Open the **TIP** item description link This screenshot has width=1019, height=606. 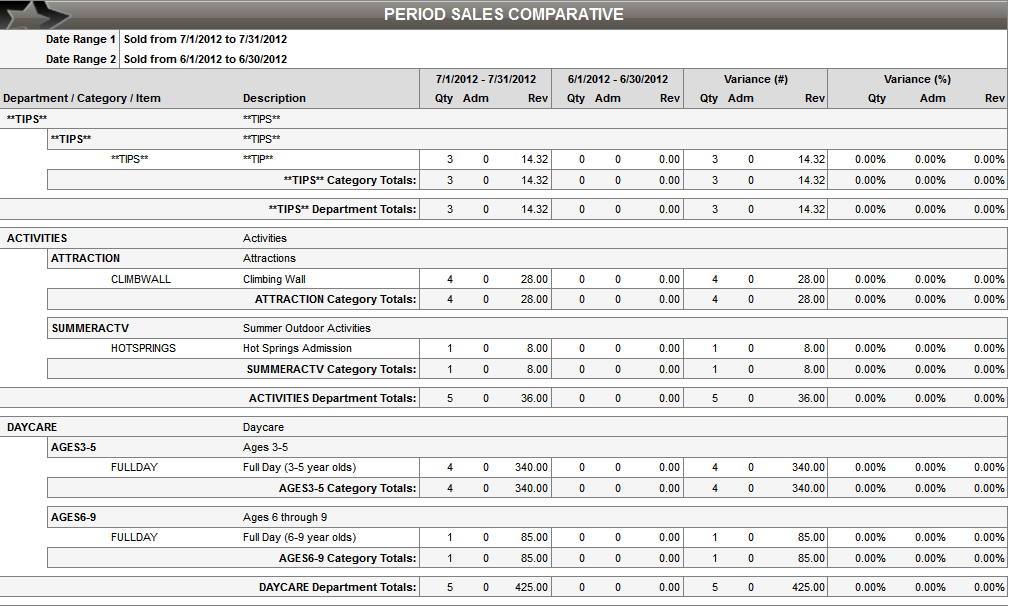pyautogui.click(x=258, y=159)
